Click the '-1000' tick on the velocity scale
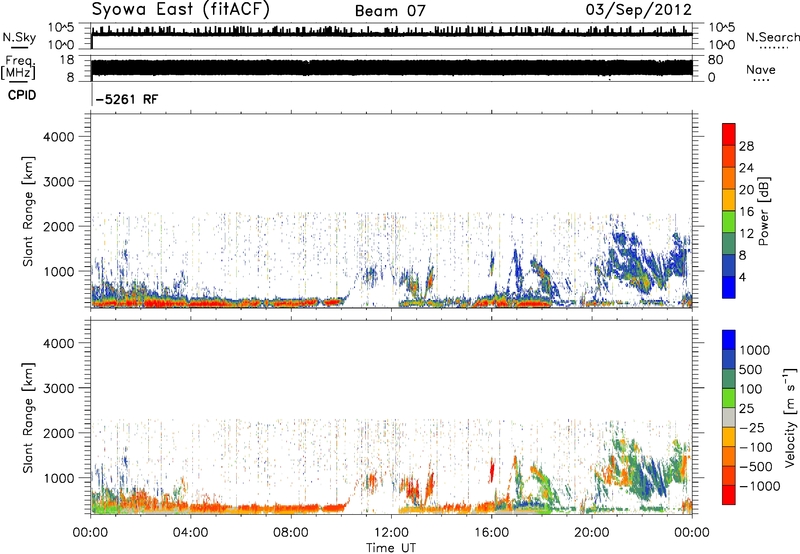This screenshot has width=800, height=554. (759, 486)
